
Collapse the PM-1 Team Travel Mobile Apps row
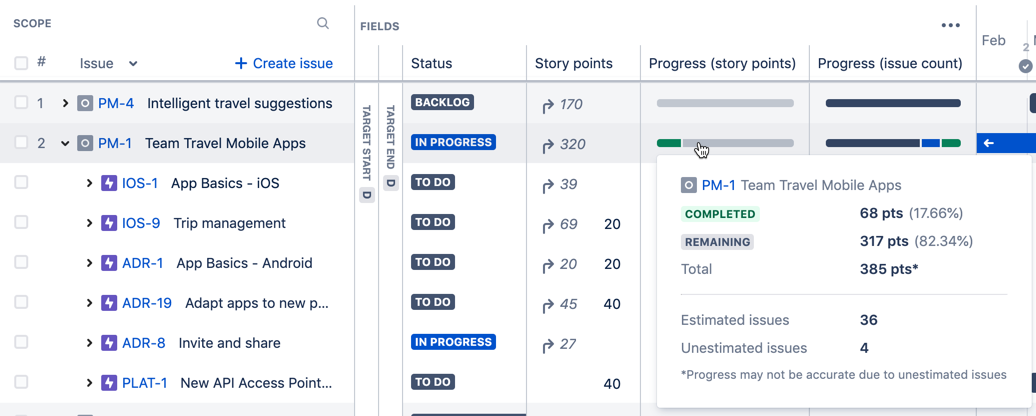[x=65, y=143]
